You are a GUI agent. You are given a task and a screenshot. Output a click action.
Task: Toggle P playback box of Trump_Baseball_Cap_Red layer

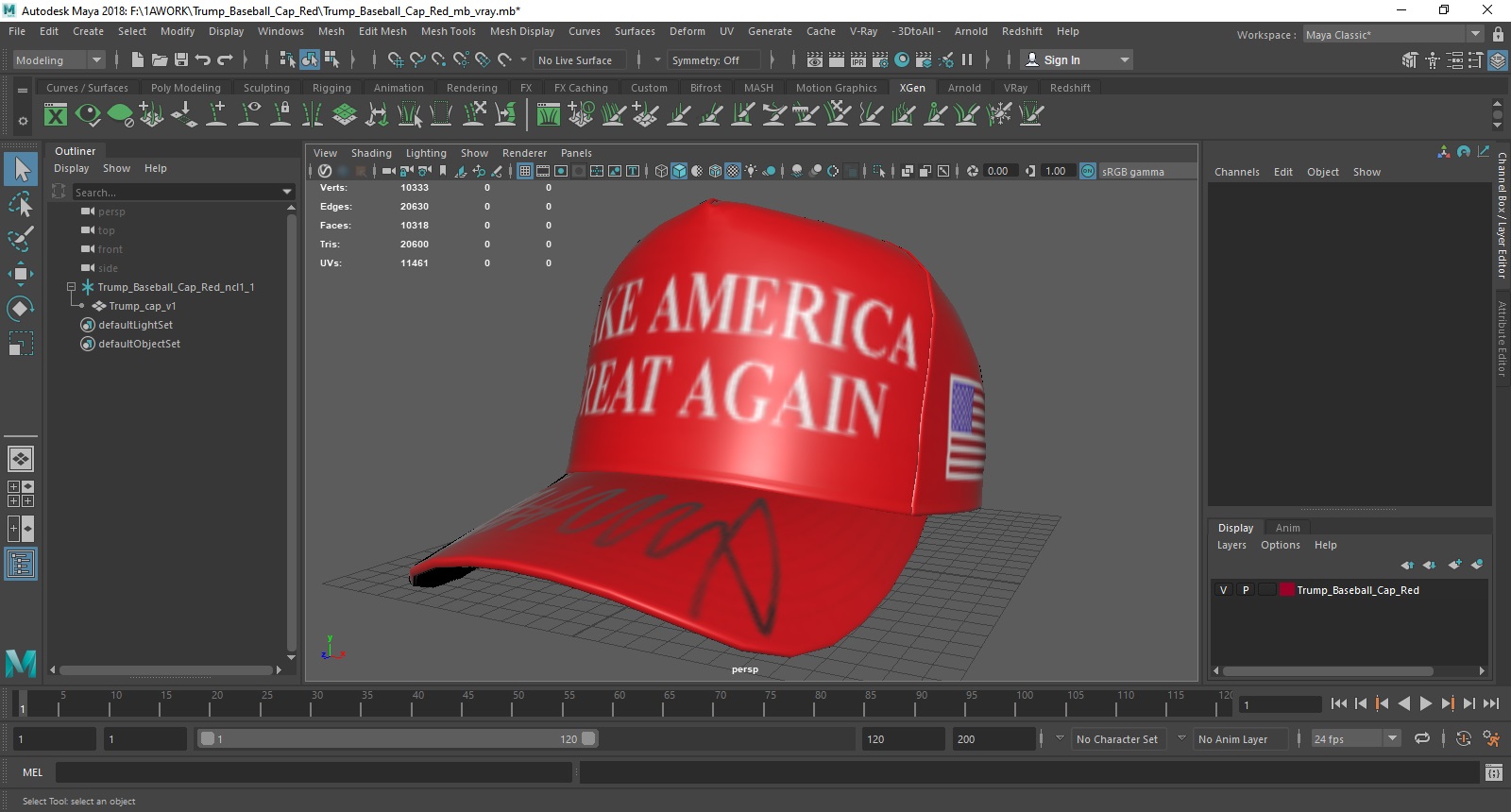(x=1246, y=589)
